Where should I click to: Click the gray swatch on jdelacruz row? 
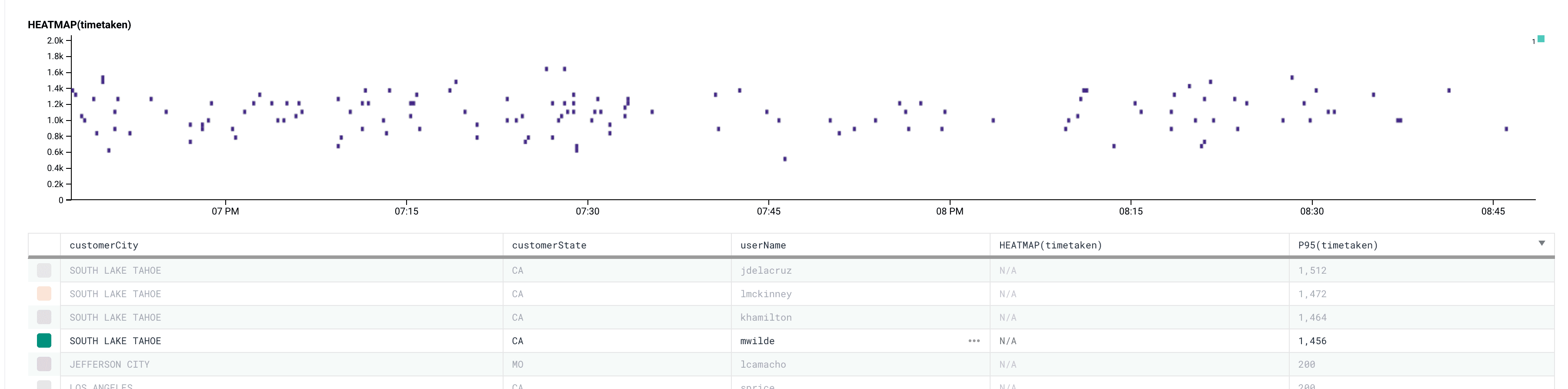44,270
